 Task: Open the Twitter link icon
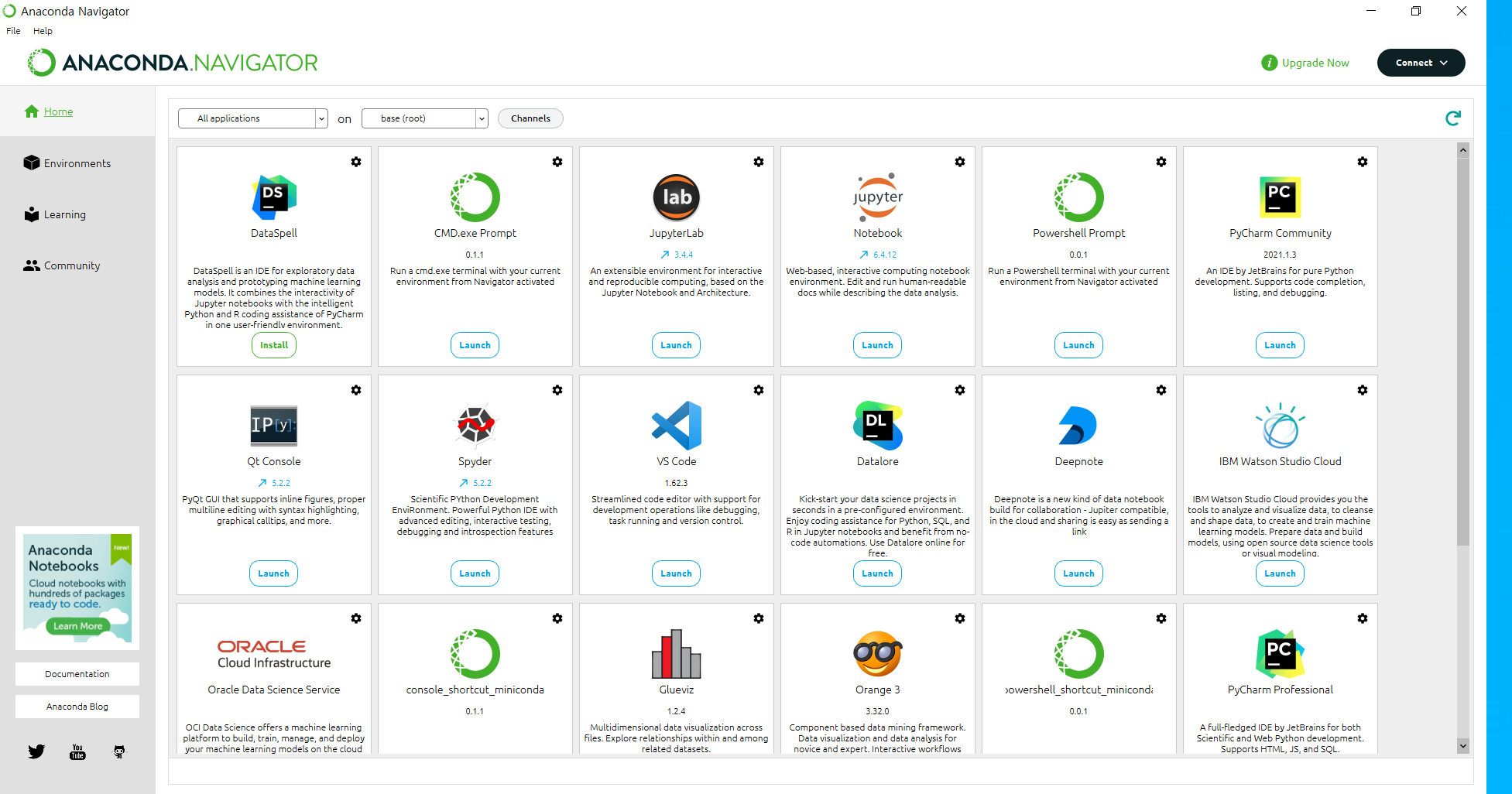click(36, 751)
